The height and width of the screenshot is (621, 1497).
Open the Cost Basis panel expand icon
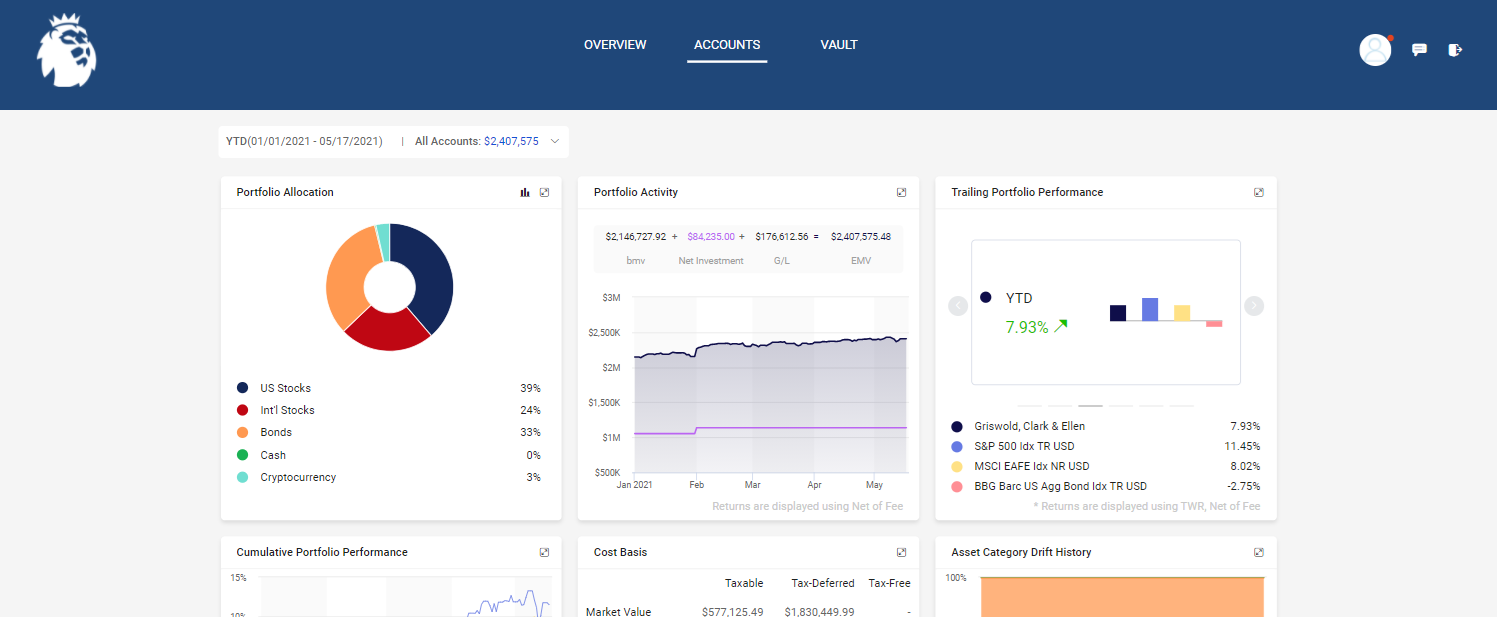pos(901,551)
